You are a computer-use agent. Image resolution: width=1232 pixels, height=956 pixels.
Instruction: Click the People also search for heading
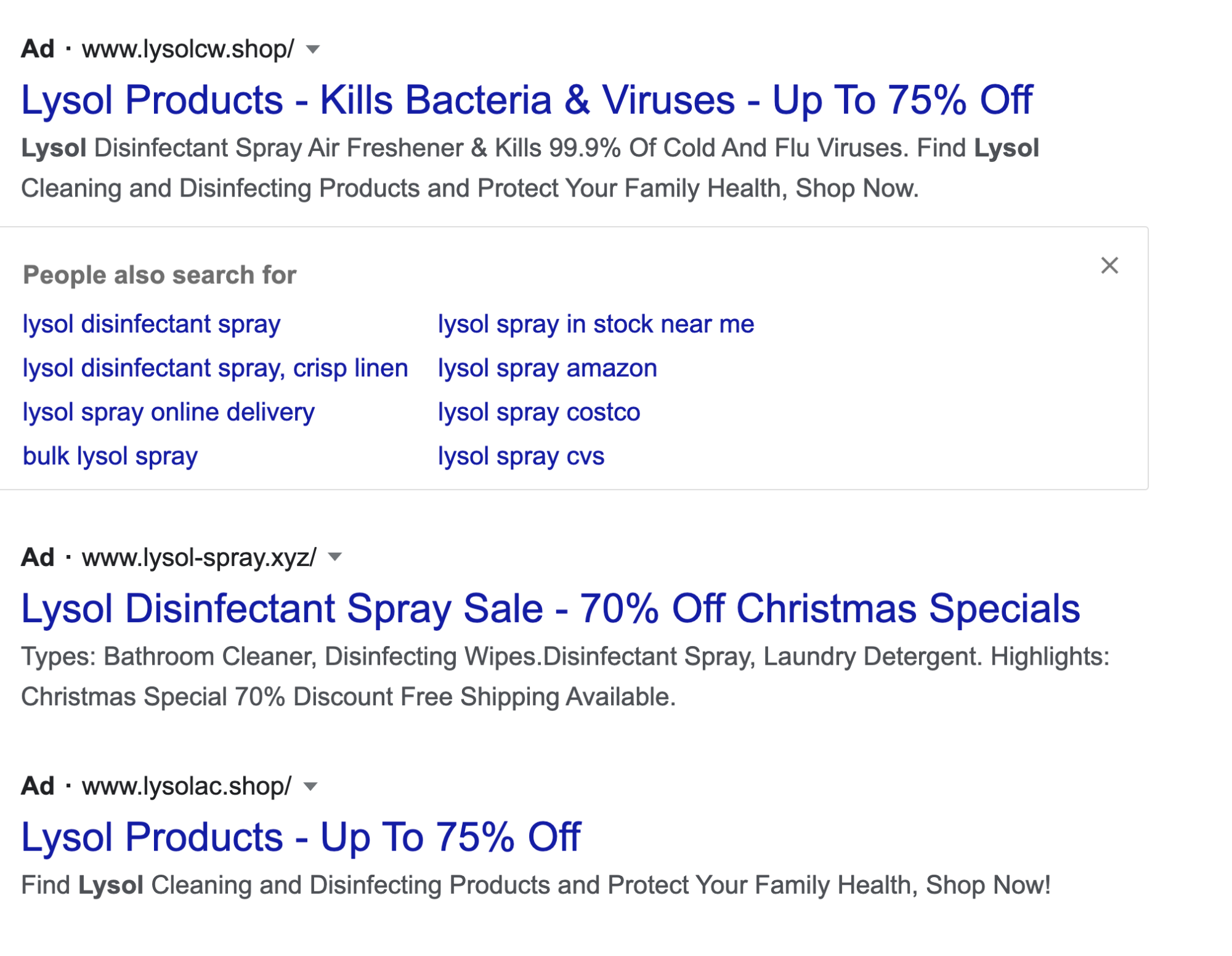click(x=160, y=275)
